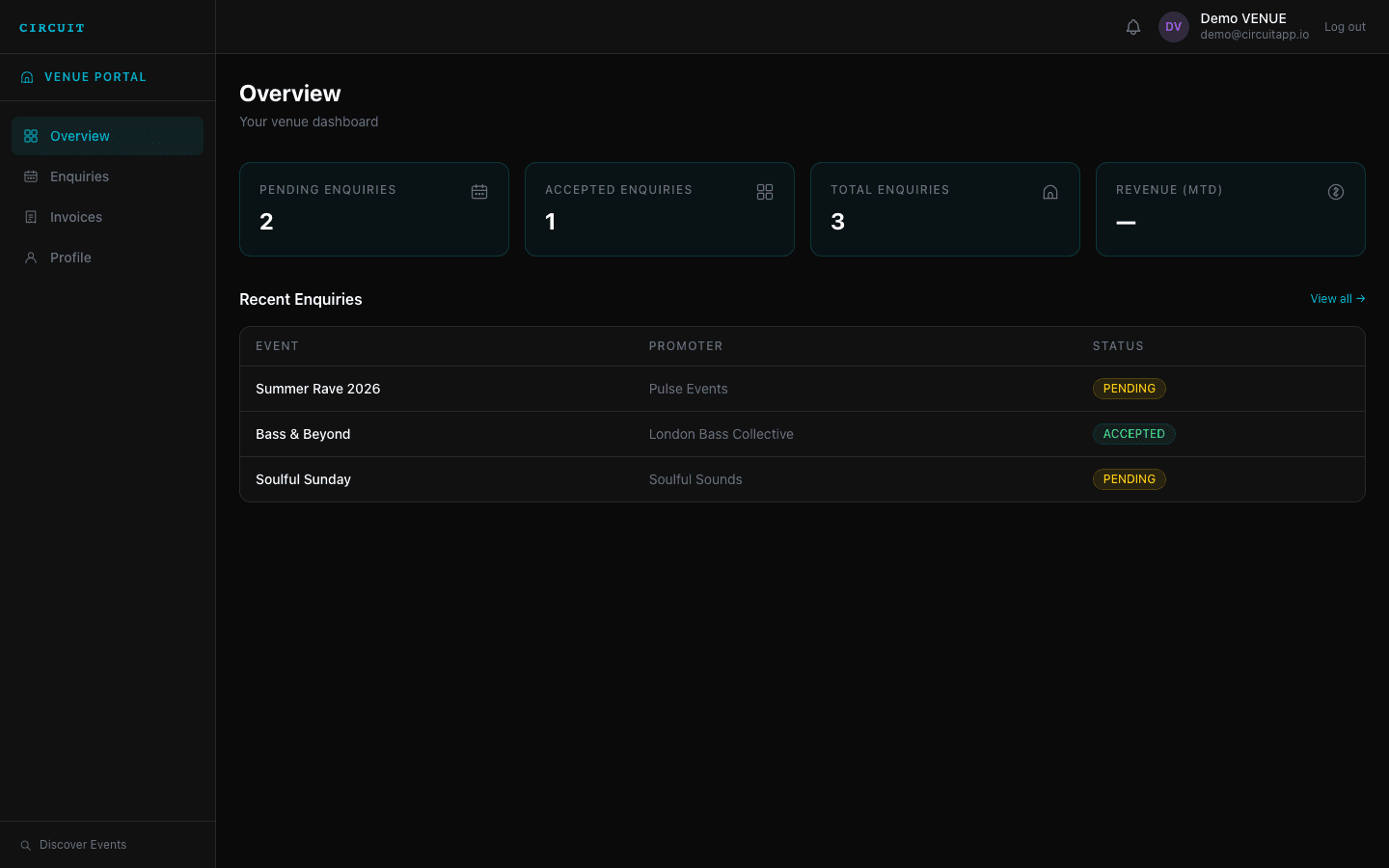Click the Soulful Sounds promoter cell
Screen dimensions: 1389x868
[695, 479]
